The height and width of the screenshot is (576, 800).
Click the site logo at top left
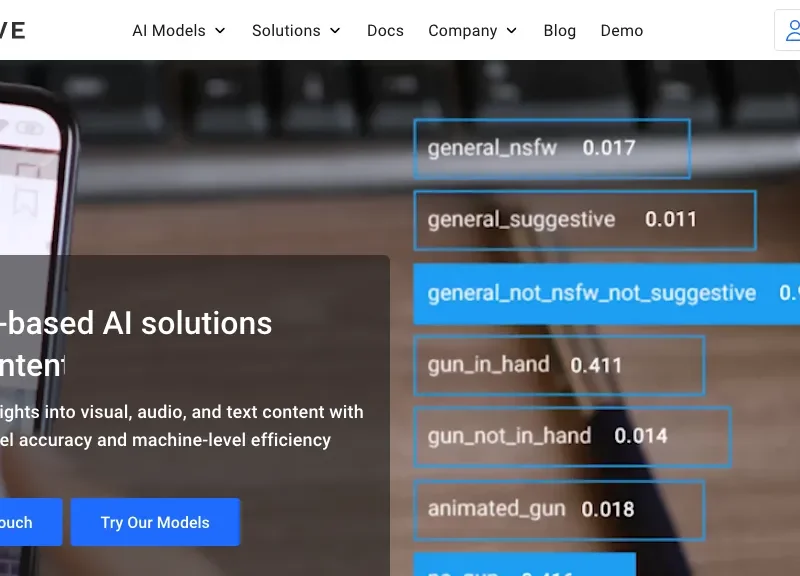[13, 31]
